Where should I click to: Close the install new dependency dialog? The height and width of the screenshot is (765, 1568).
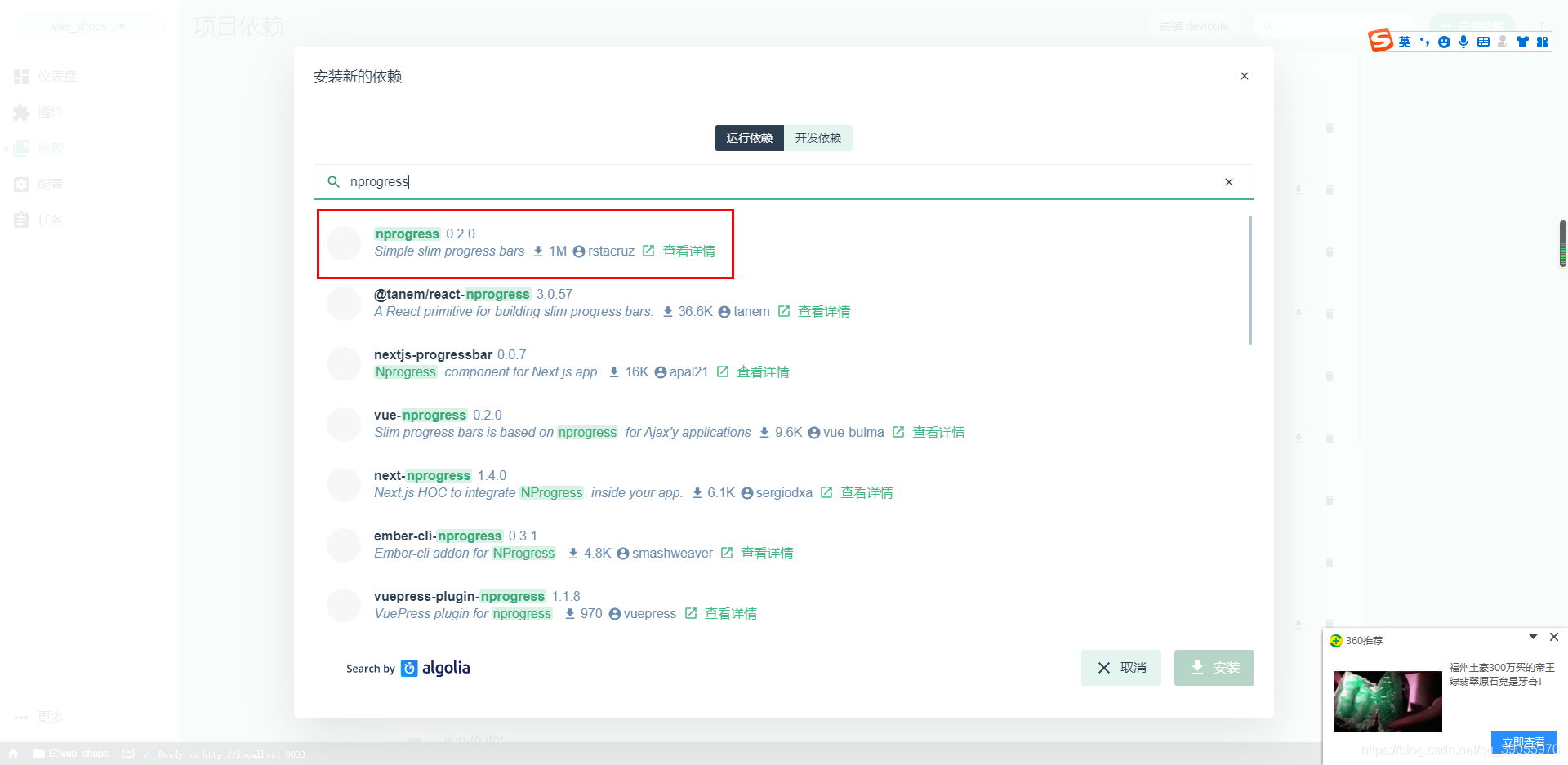pyautogui.click(x=1245, y=76)
